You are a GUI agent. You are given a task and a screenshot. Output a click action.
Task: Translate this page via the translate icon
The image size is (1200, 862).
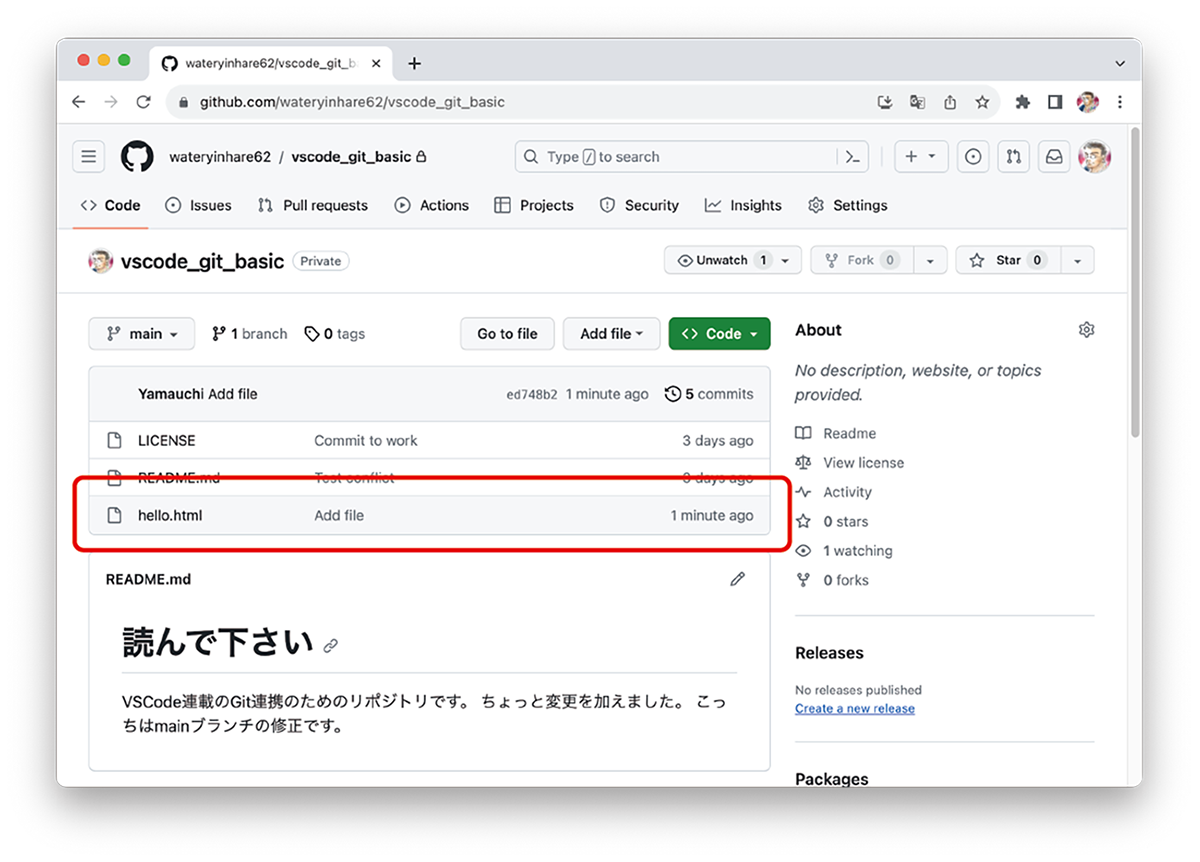[x=917, y=102]
